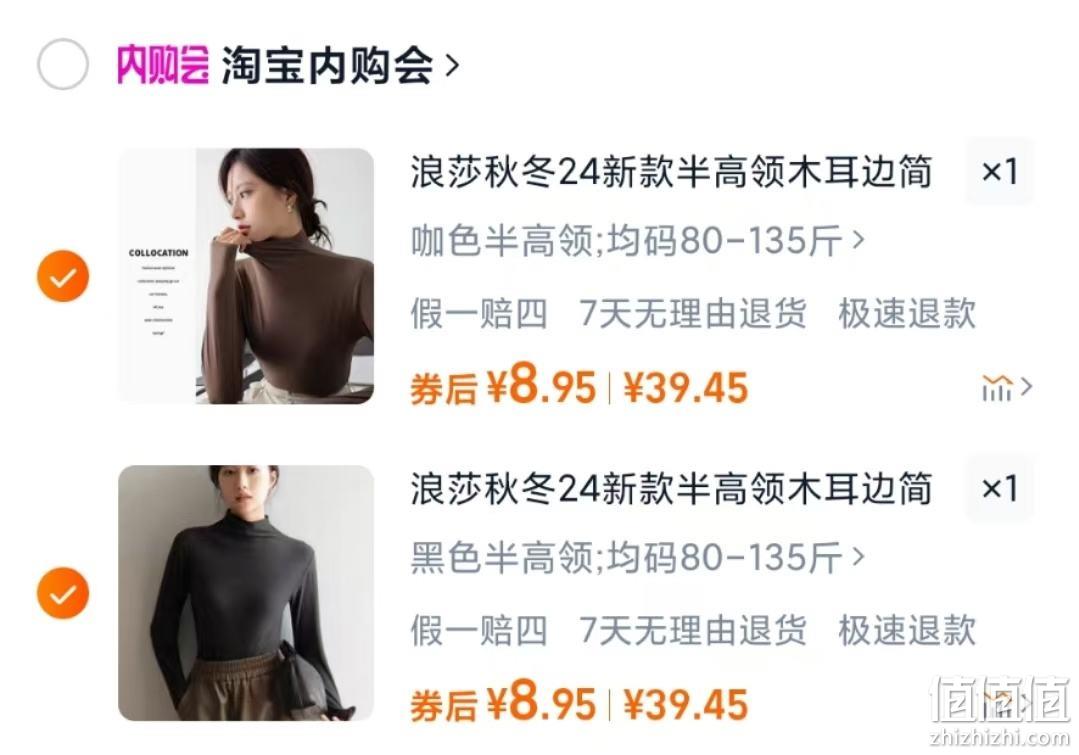
Task: Open brown turtleneck product thumbnail
Action: (x=246, y=276)
